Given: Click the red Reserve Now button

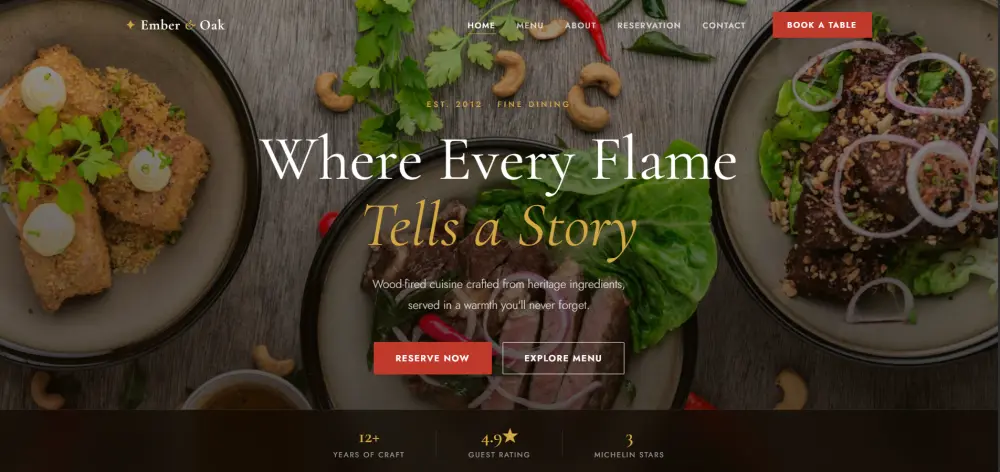Looking at the screenshot, I should click(432, 358).
